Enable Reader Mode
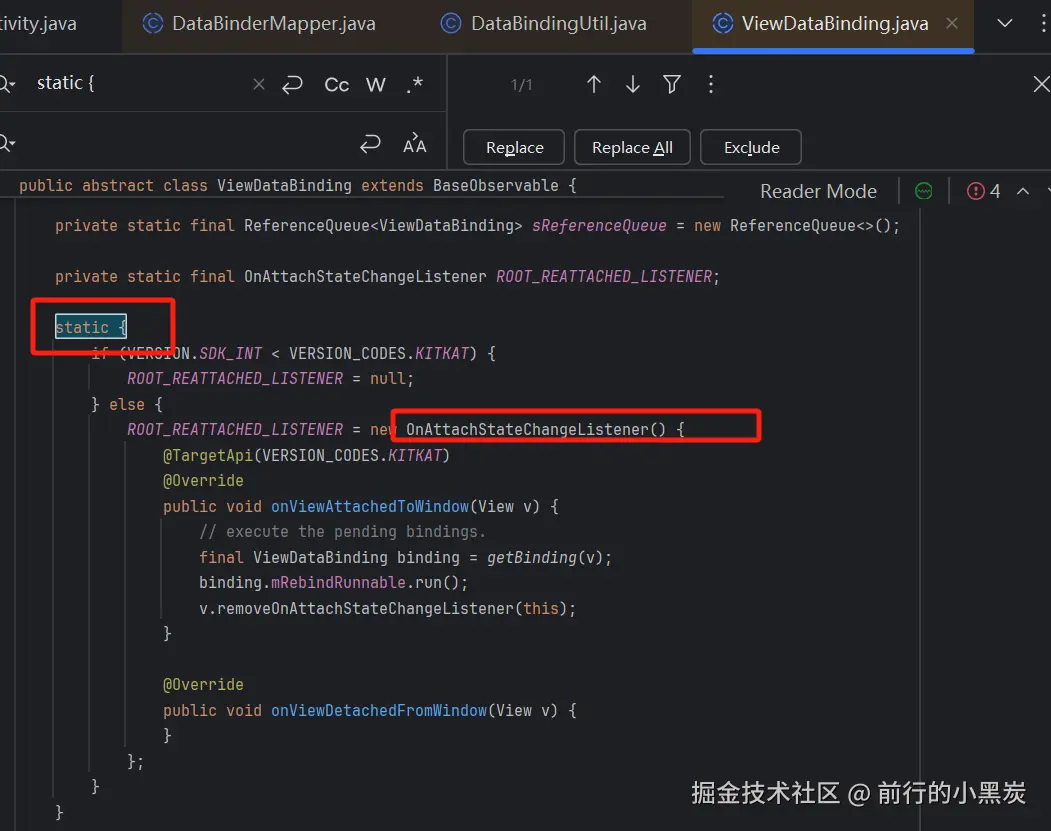The width and height of the screenshot is (1051, 831). pyautogui.click(x=818, y=192)
